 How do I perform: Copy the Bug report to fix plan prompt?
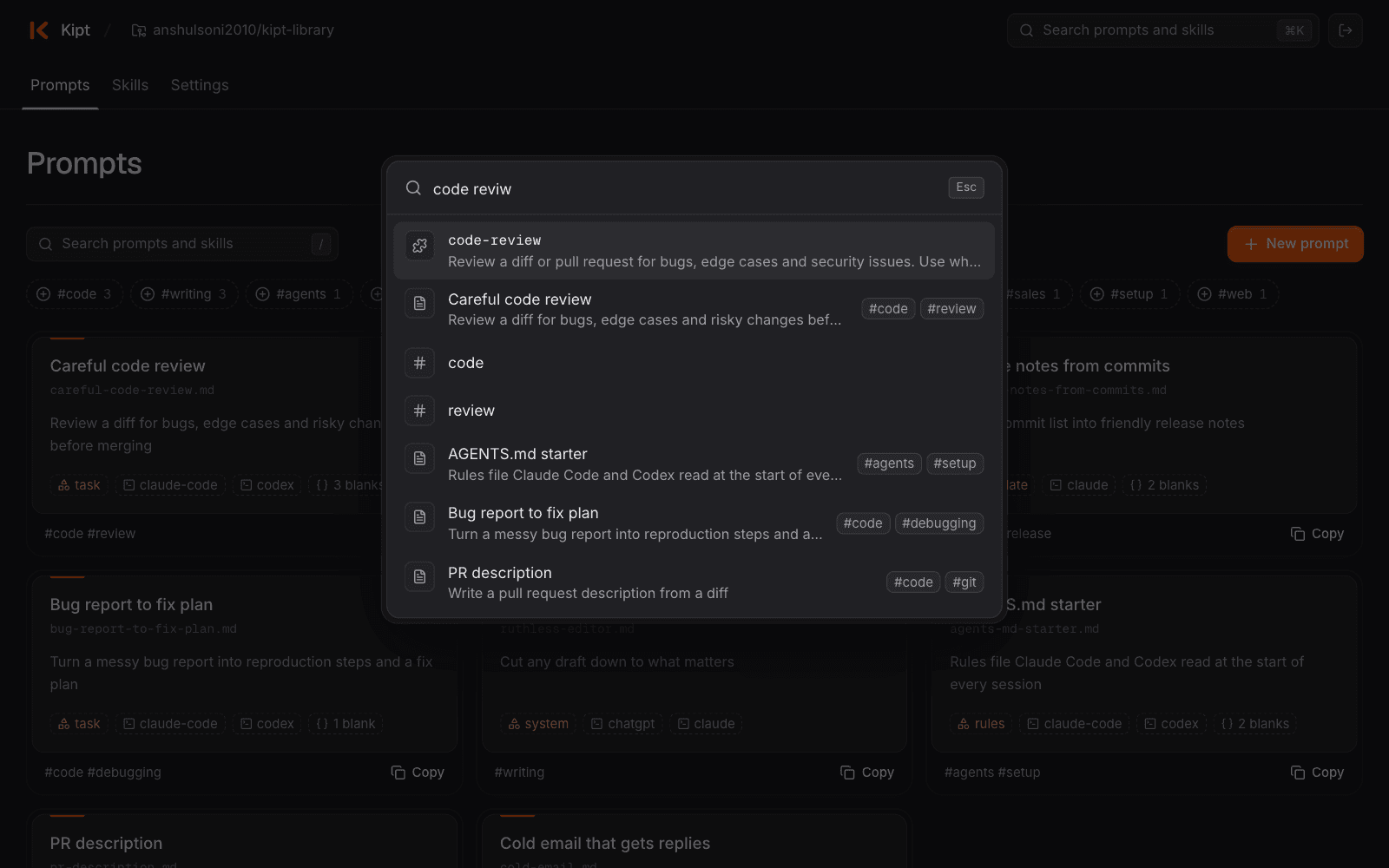(x=418, y=773)
